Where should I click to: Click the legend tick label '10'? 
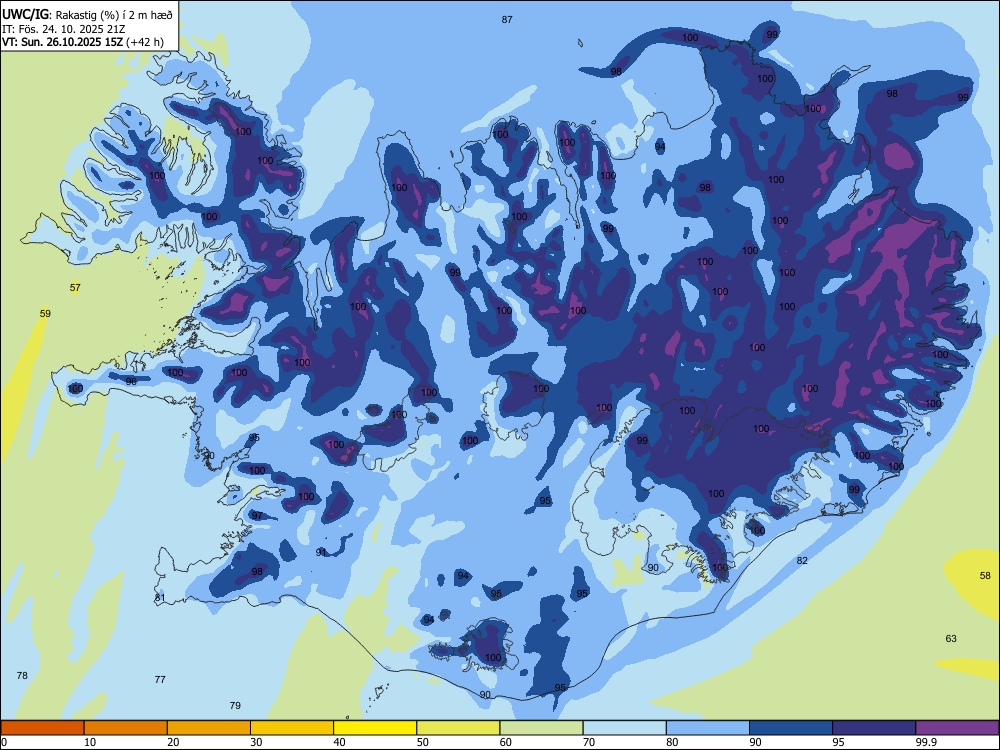click(x=90, y=742)
